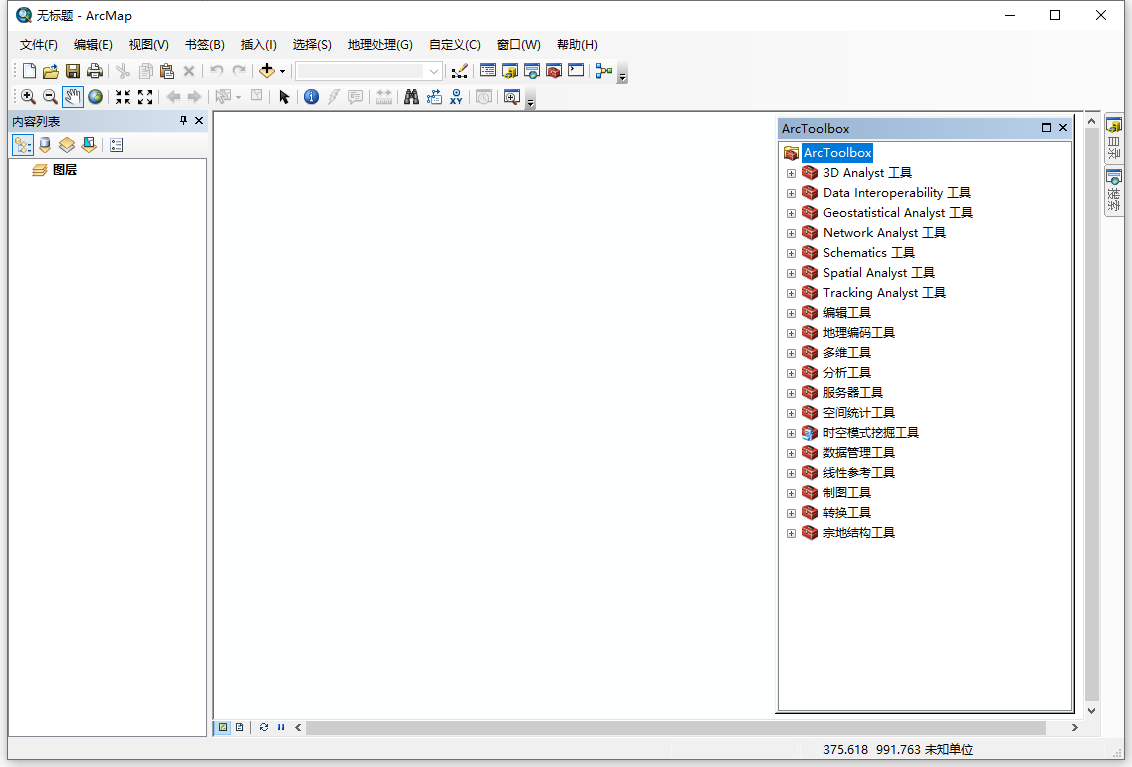The width and height of the screenshot is (1132, 767).
Task: Open the 书签(B) menu
Action: point(204,45)
